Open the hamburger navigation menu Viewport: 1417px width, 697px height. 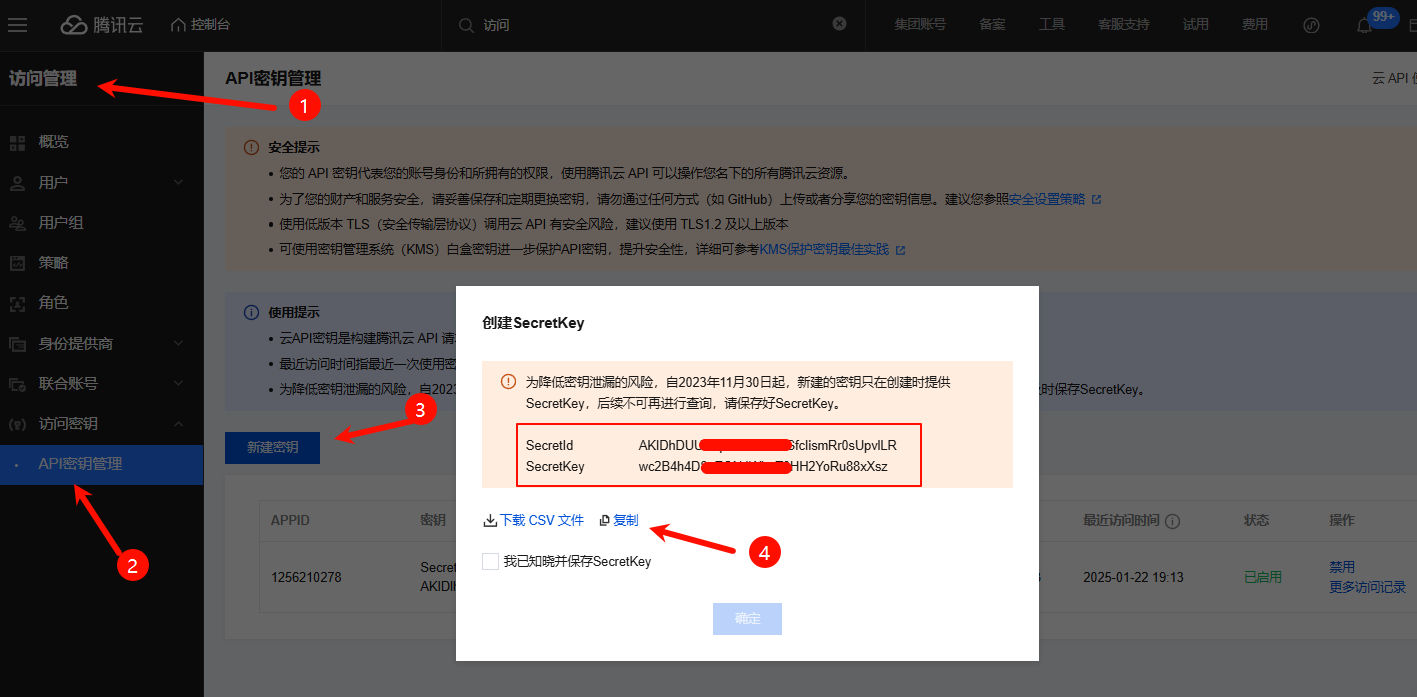[17, 24]
